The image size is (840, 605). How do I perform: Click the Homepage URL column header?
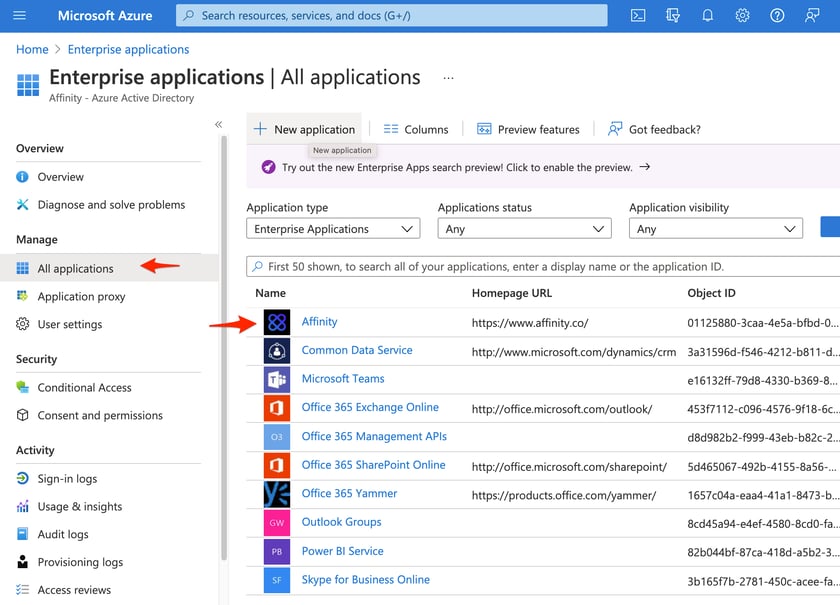(512, 293)
